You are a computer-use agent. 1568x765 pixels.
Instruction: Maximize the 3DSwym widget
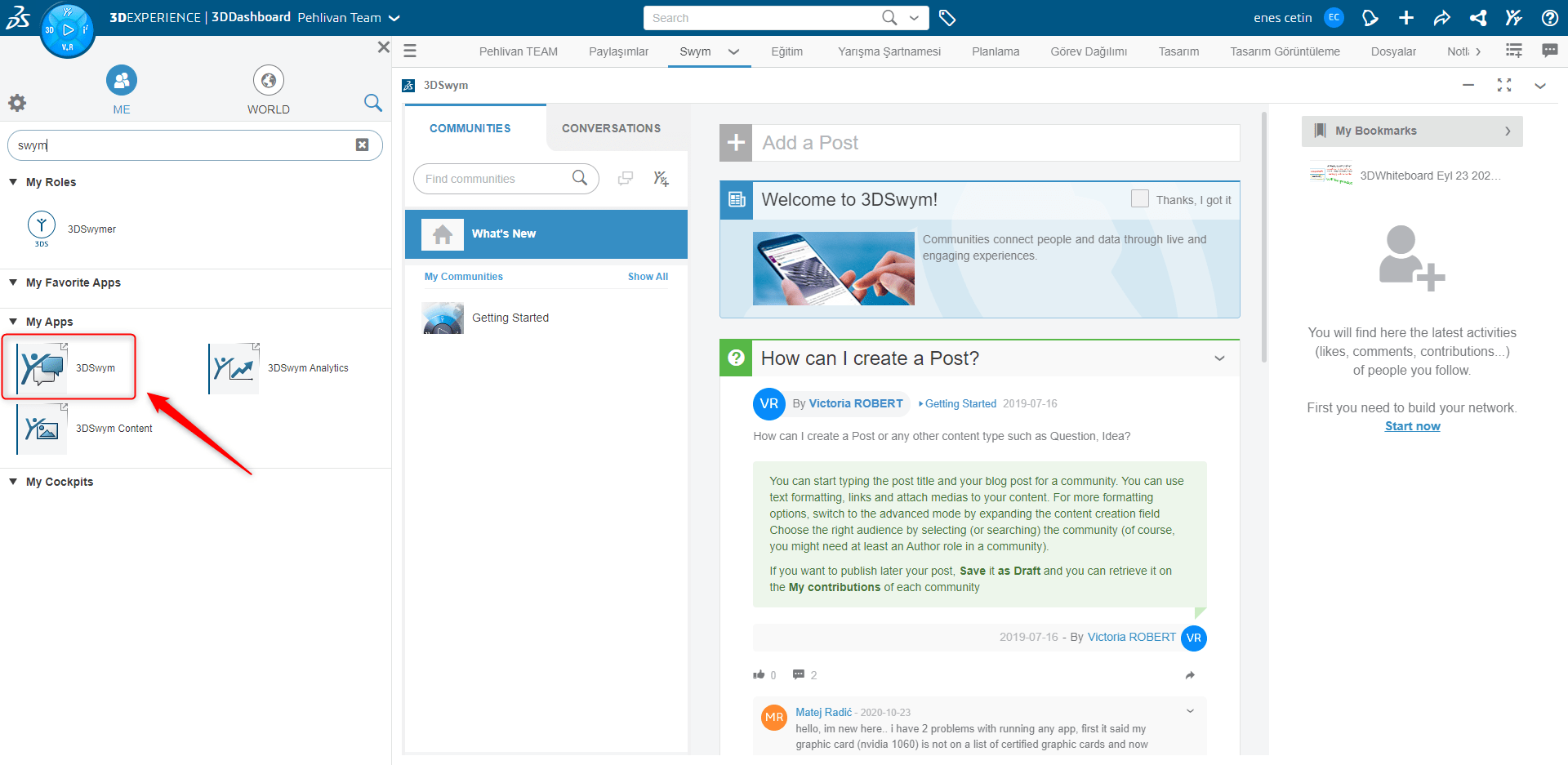[1504, 85]
